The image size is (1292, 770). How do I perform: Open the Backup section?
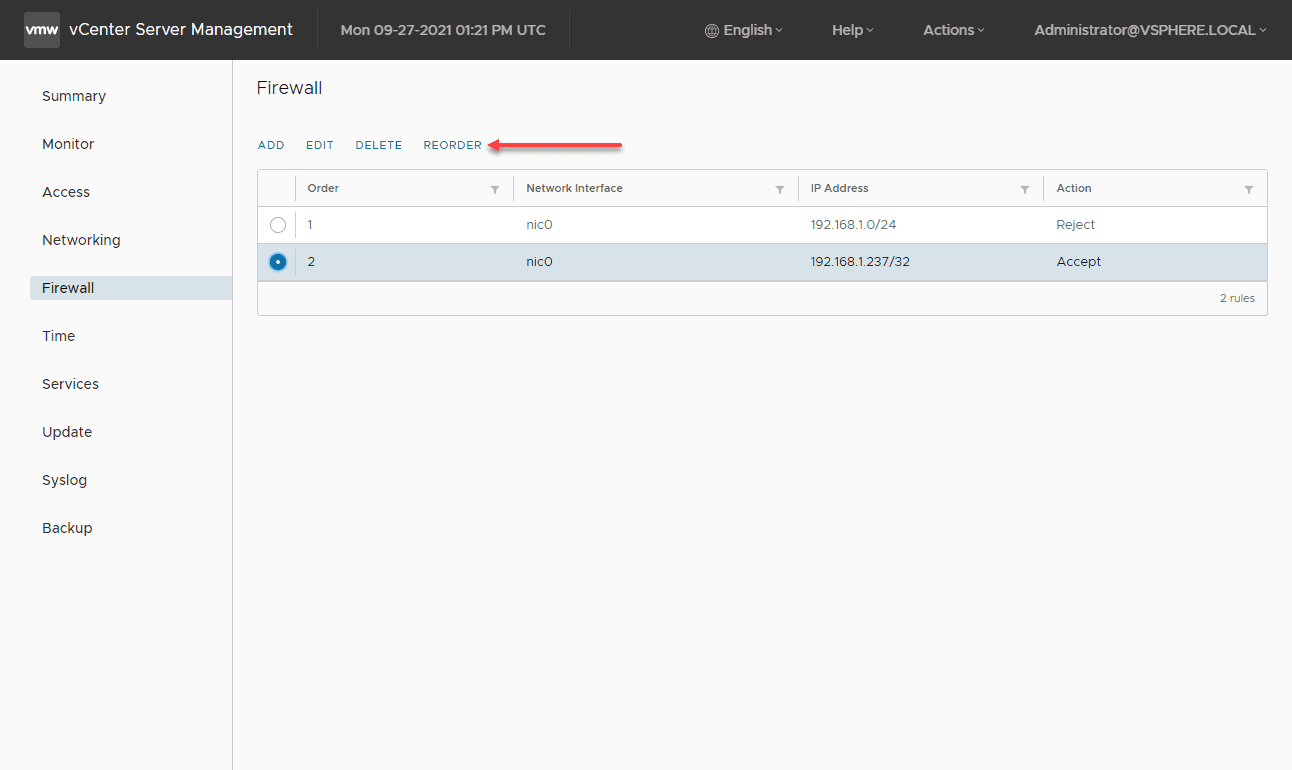point(67,528)
